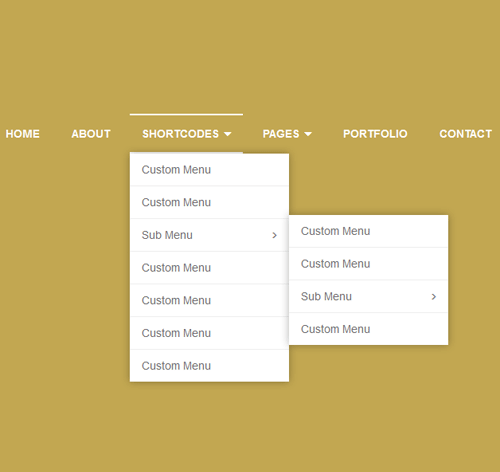The height and width of the screenshot is (472, 500).
Task: Choose first Custom Menu in the nested flyout
Action: click(369, 231)
